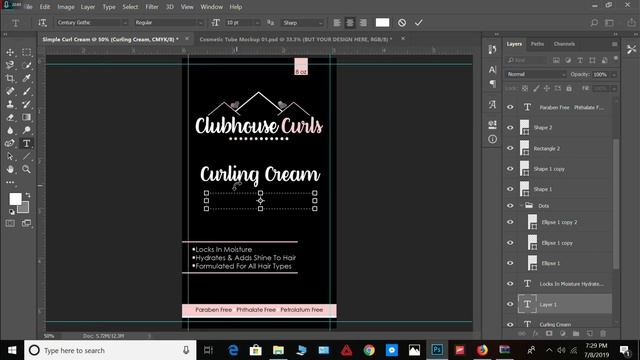Select the Horizontal Type tool

[27, 143]
